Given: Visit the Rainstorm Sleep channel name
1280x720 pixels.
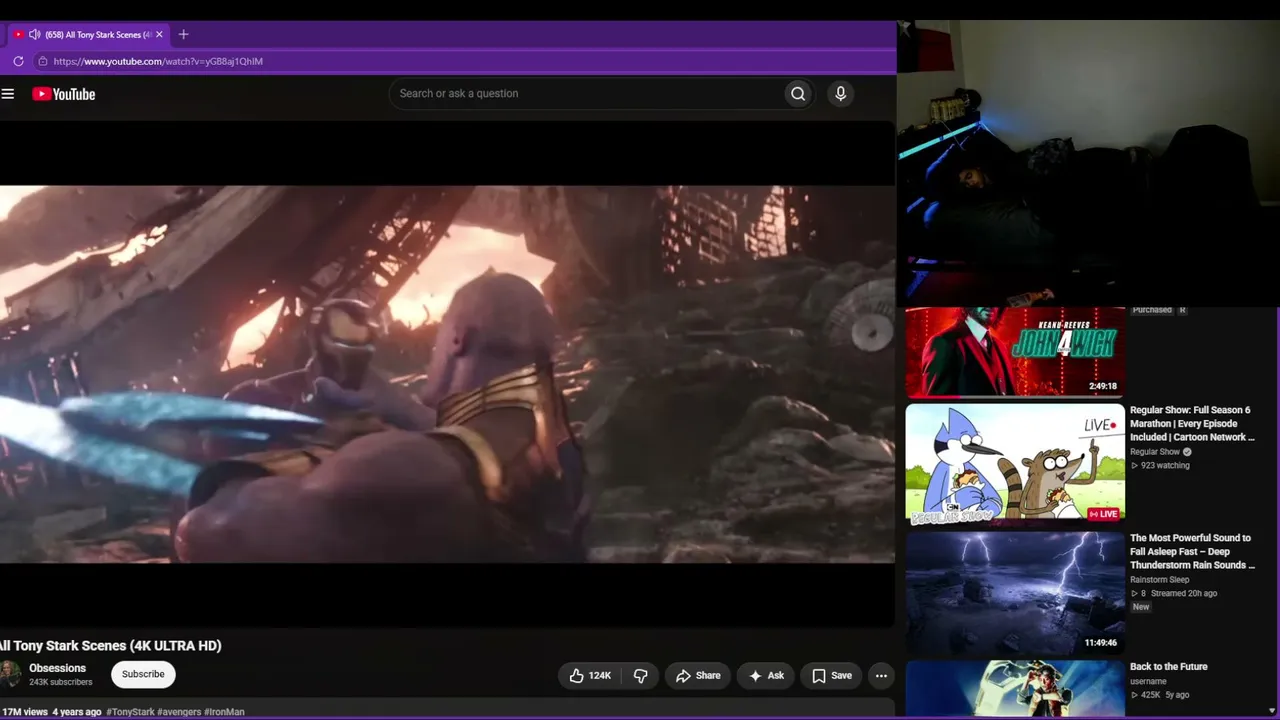Looking at the screenshot, I should coord(1160,580).
